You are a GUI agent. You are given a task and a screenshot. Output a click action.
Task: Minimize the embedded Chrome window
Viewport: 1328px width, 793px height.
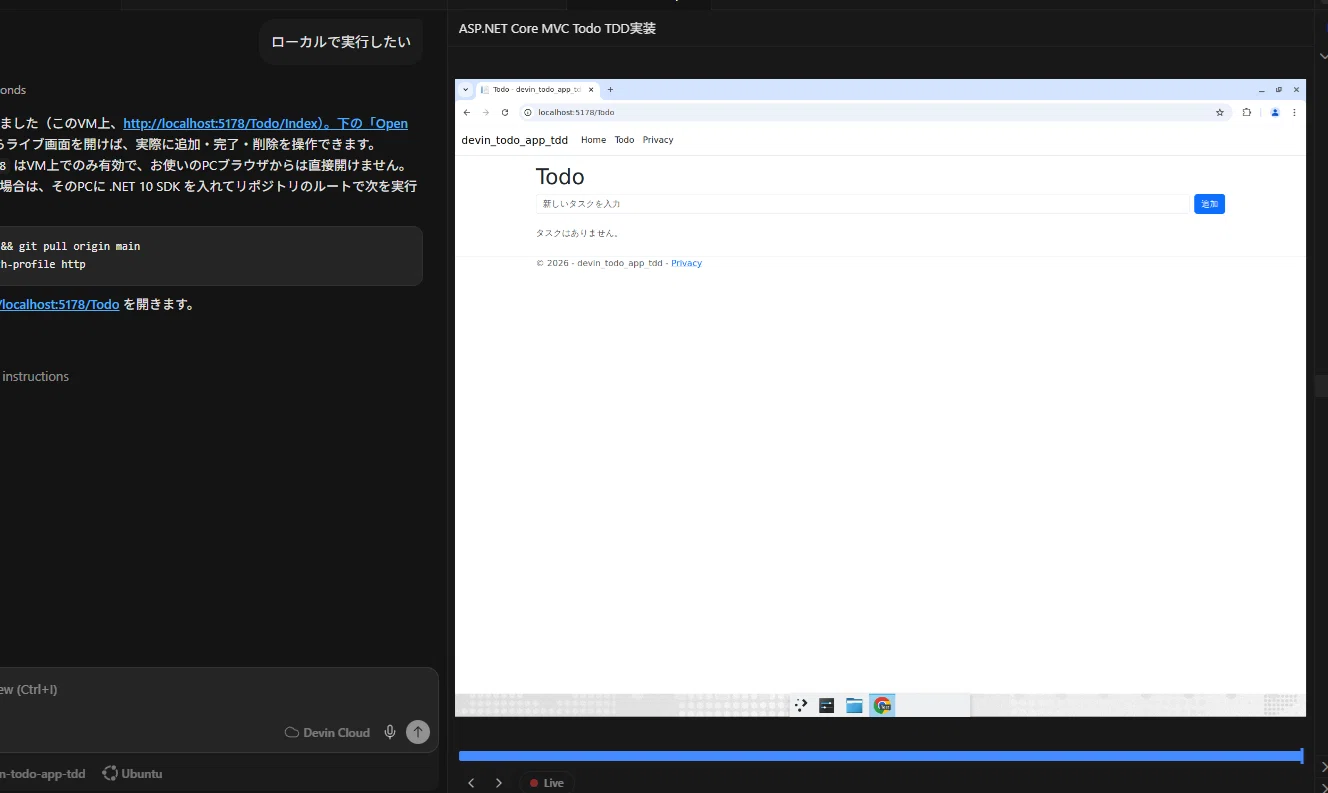(x=1261, y=90)
